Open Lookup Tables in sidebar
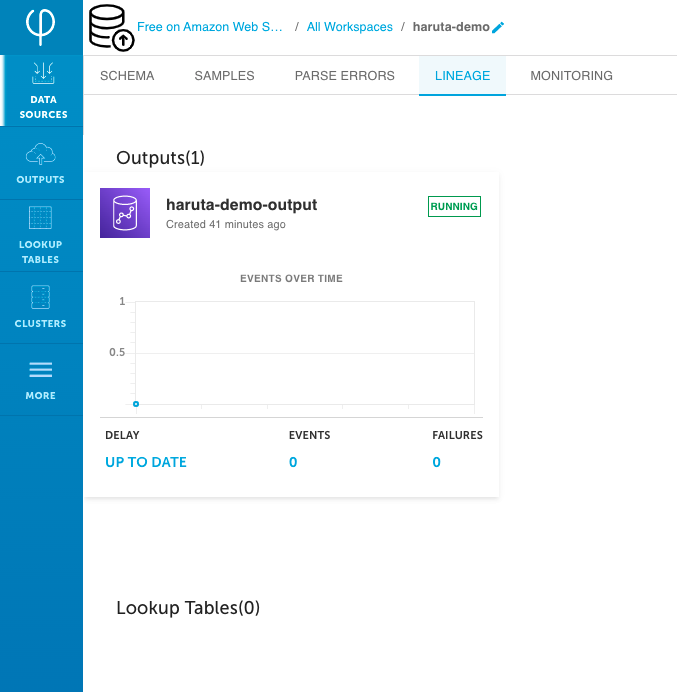 point(41,235)
